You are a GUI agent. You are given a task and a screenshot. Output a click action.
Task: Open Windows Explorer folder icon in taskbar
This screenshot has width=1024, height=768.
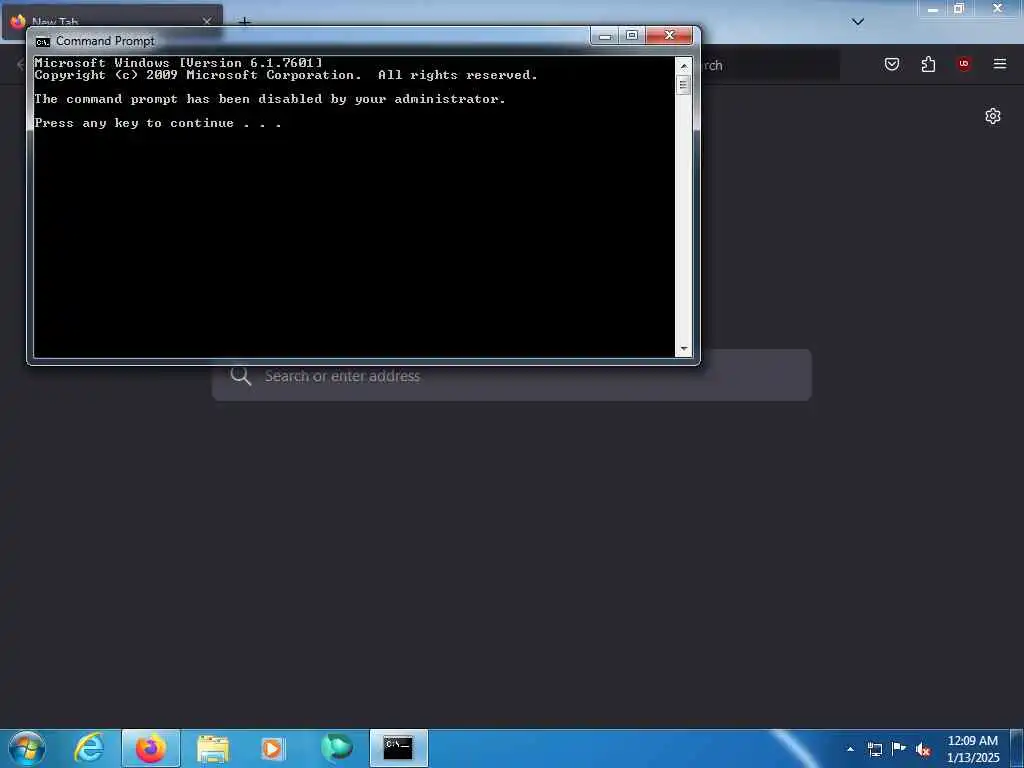[x=213, y=749]
